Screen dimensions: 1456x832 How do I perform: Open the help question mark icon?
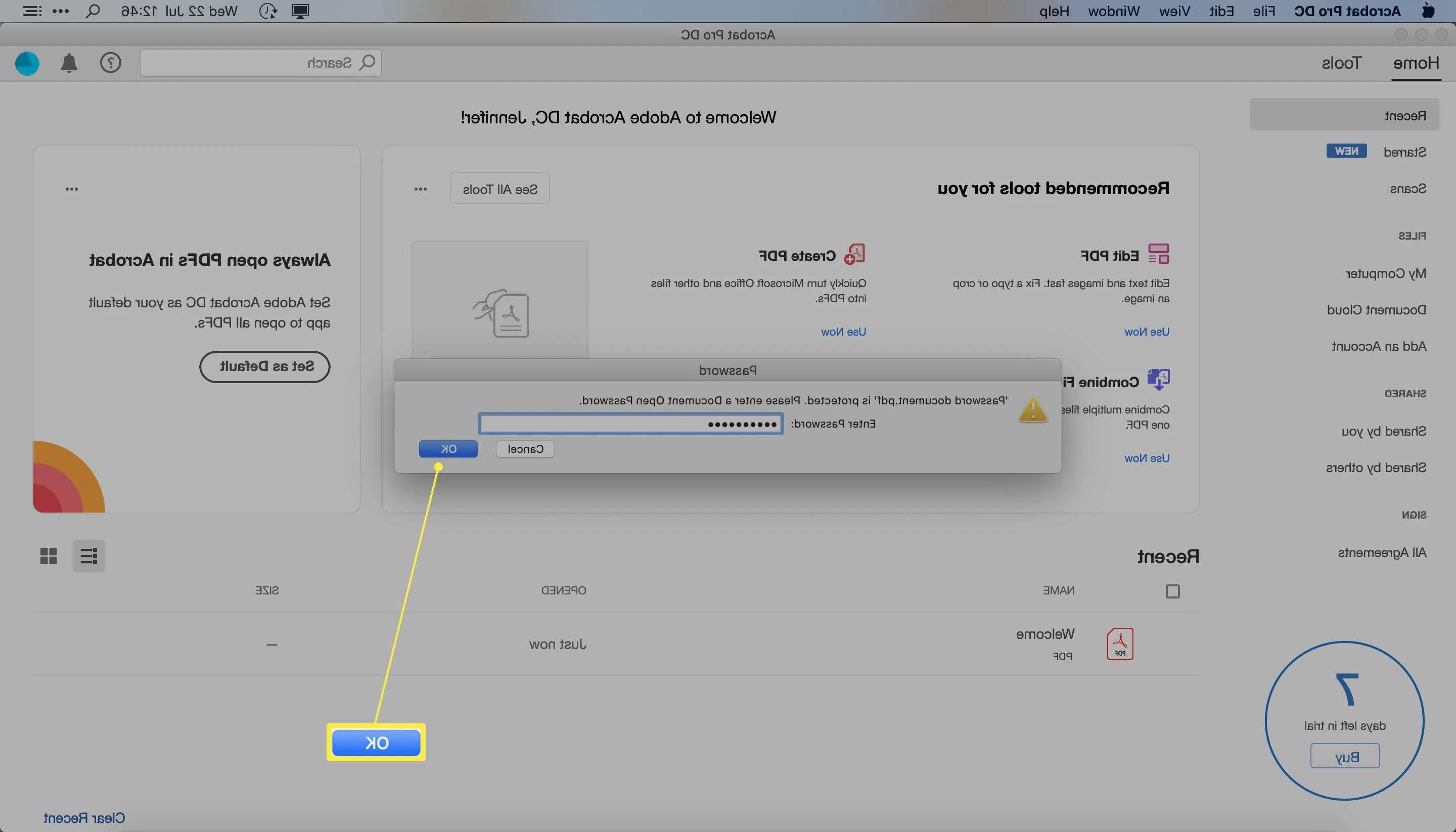tap(110, 63)
